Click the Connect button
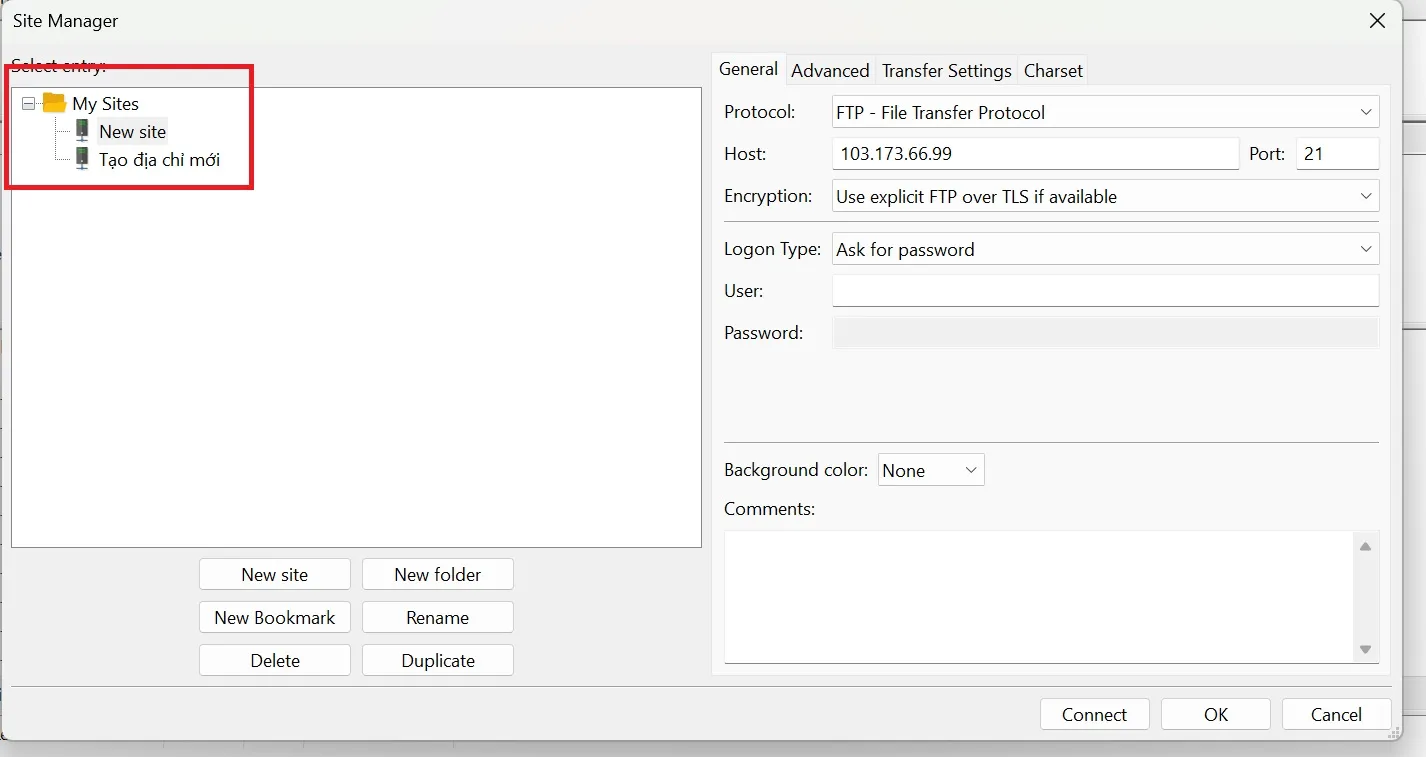The image size is (1426, 757). point(1094,714)
